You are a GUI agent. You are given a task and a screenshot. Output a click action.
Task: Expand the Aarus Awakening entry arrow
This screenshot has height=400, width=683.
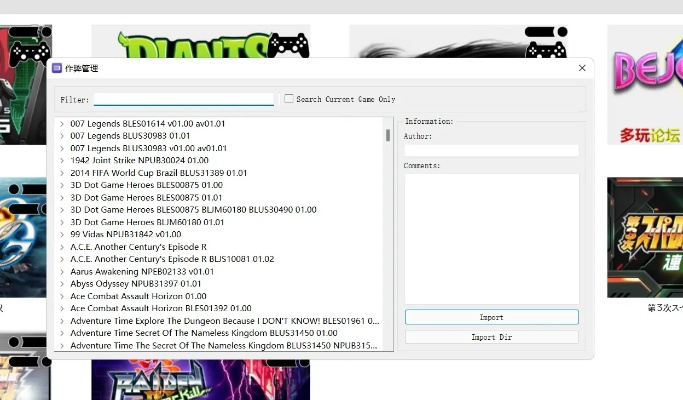pyautogui.click(x=62, y=271)
